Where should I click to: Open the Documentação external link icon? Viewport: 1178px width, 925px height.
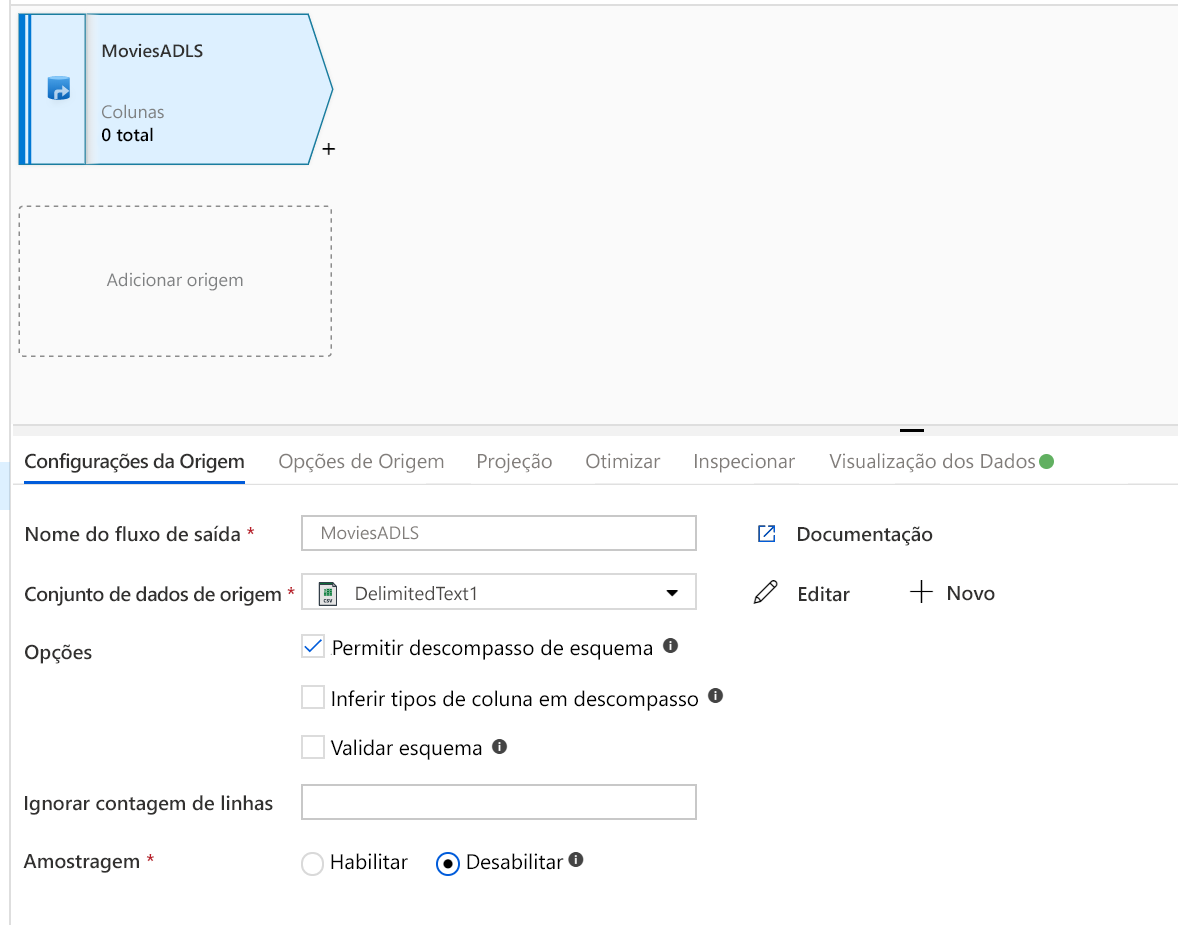click(766, 533)
